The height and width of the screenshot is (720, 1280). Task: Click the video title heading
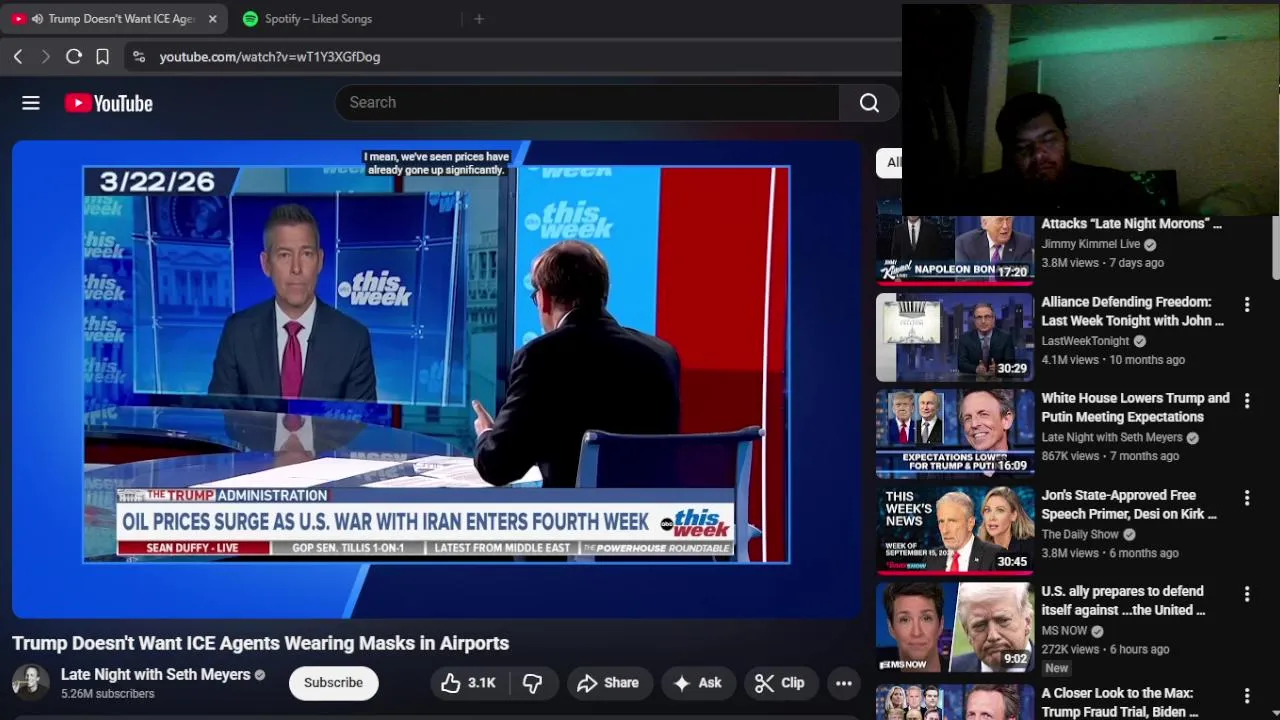(261, 643)
